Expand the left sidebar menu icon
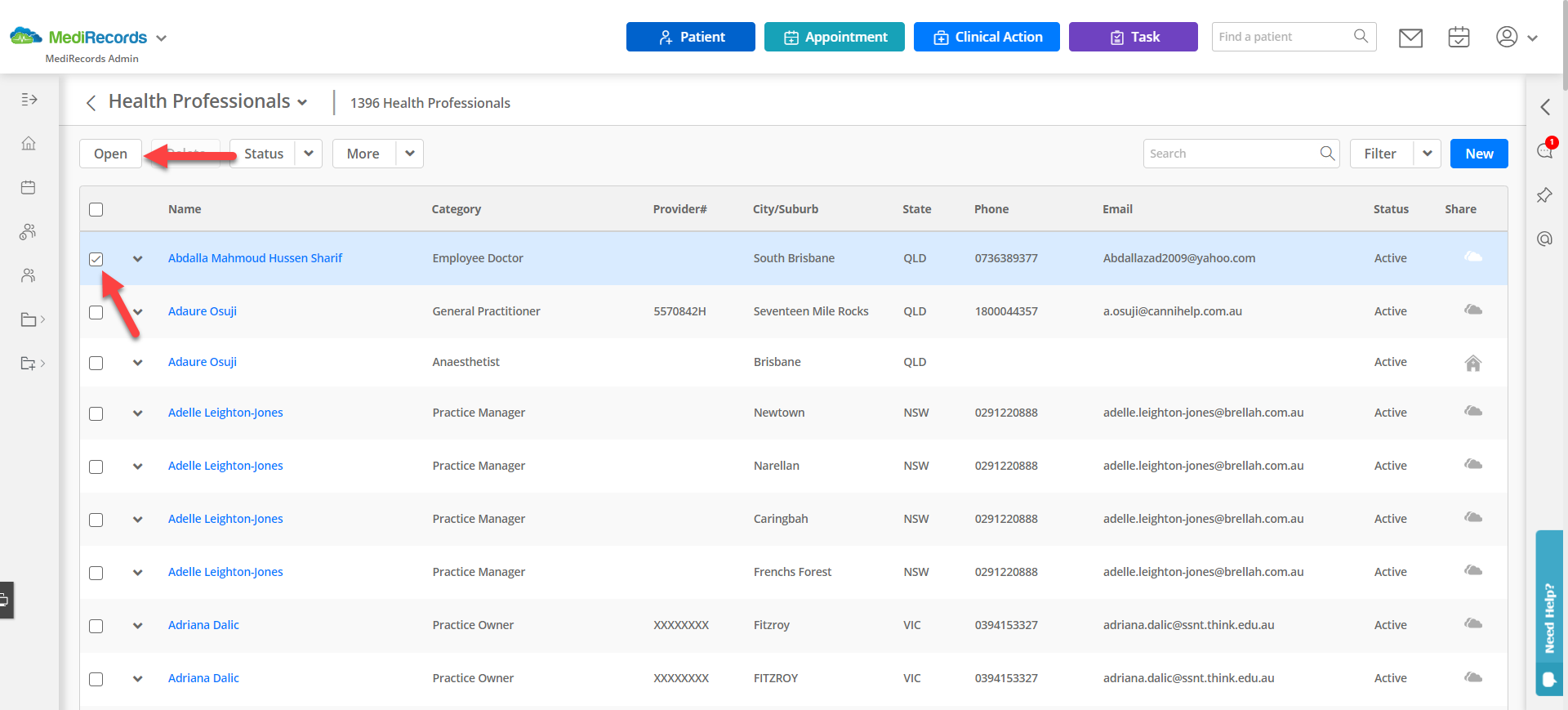The width and height of the screenshot is (1568, 710). pos(29,100)
